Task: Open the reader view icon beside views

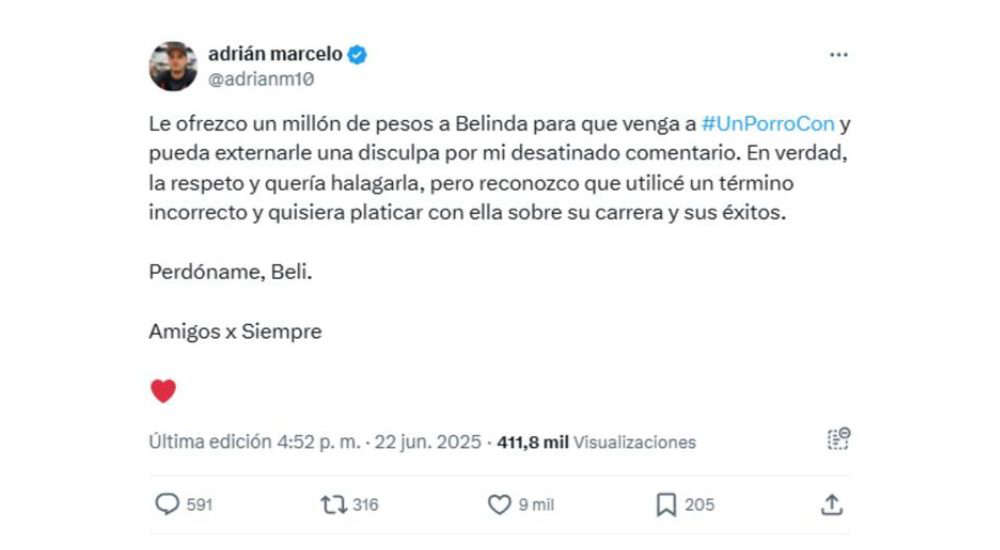Action: pyautogui.click(x=839, y=438)
